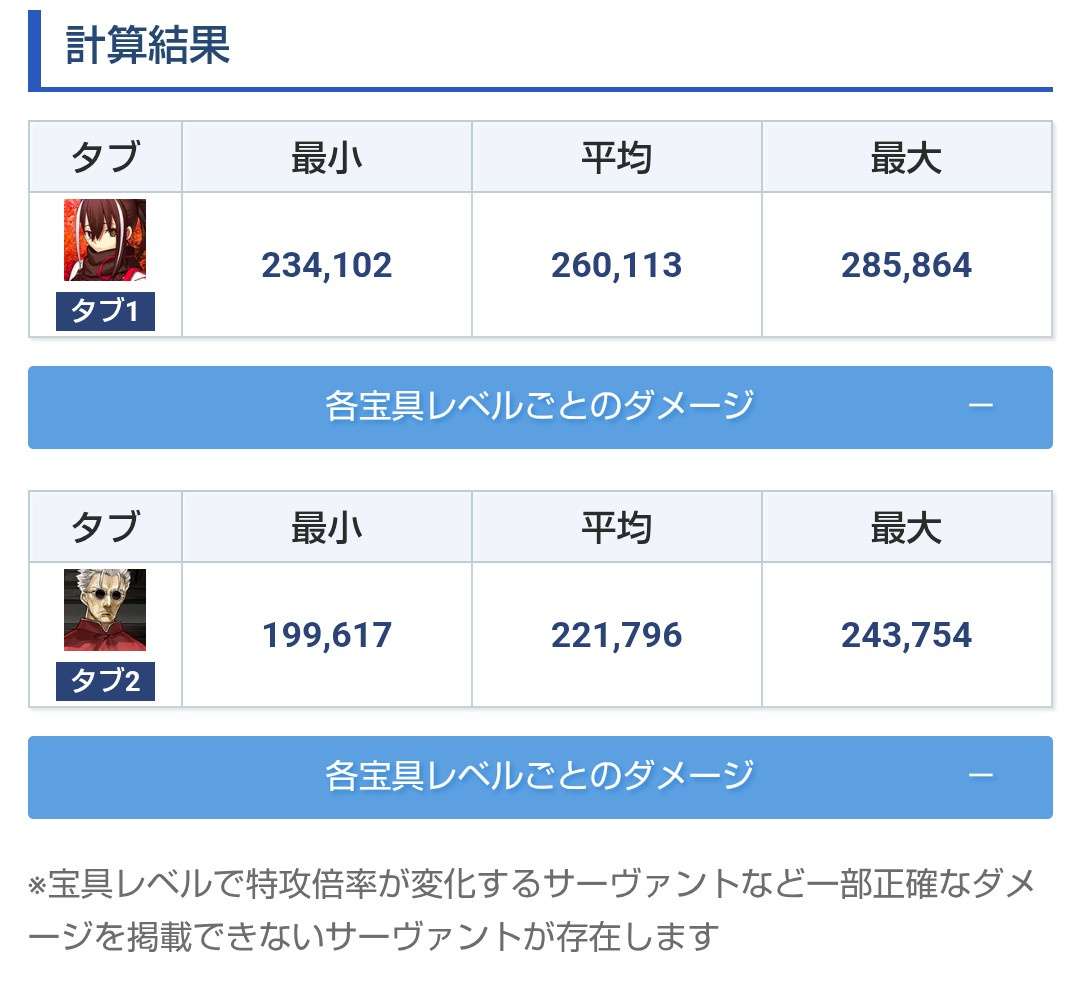Click the sunglasses servant portrait

105,610
